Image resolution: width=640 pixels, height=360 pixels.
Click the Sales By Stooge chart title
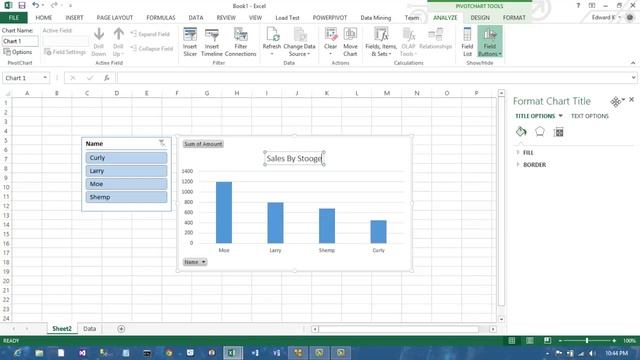click(x=294, y=158)
